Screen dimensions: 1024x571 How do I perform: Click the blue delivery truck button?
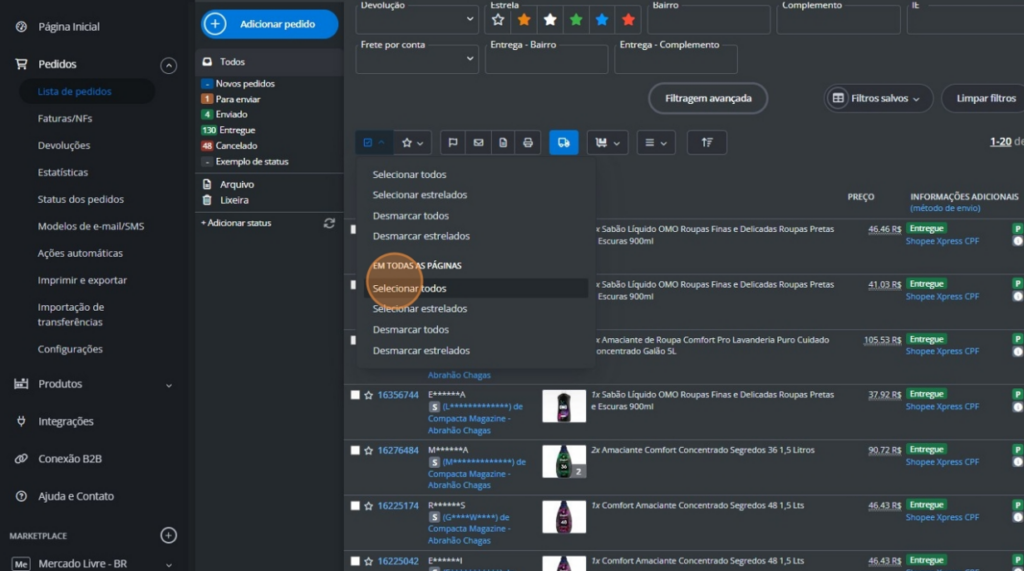(x=564, y=143)
